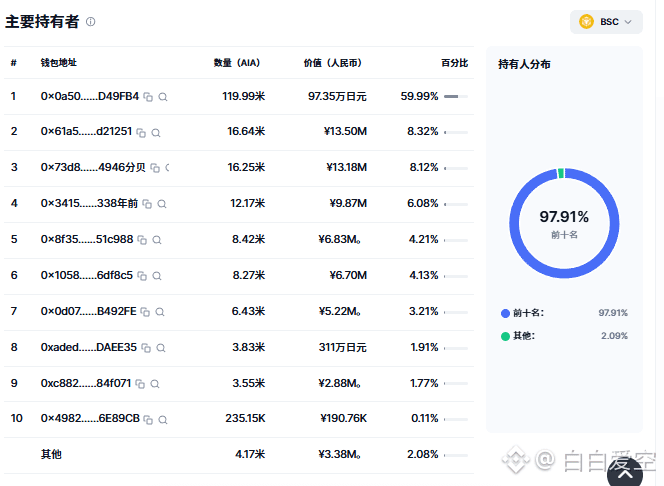Look up wallet 0x3415 with magnifier icon
Viewport: 664px width, 486px height.
point(162,204)
